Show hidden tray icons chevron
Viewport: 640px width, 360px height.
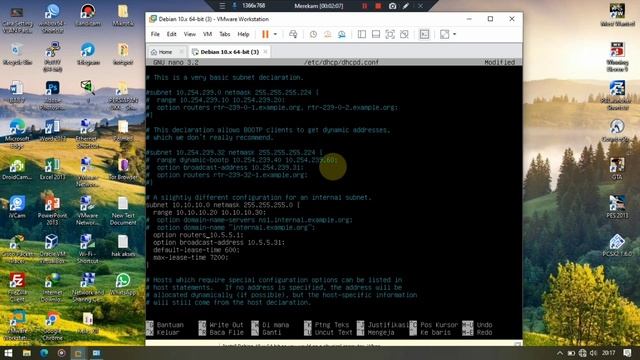560,353
